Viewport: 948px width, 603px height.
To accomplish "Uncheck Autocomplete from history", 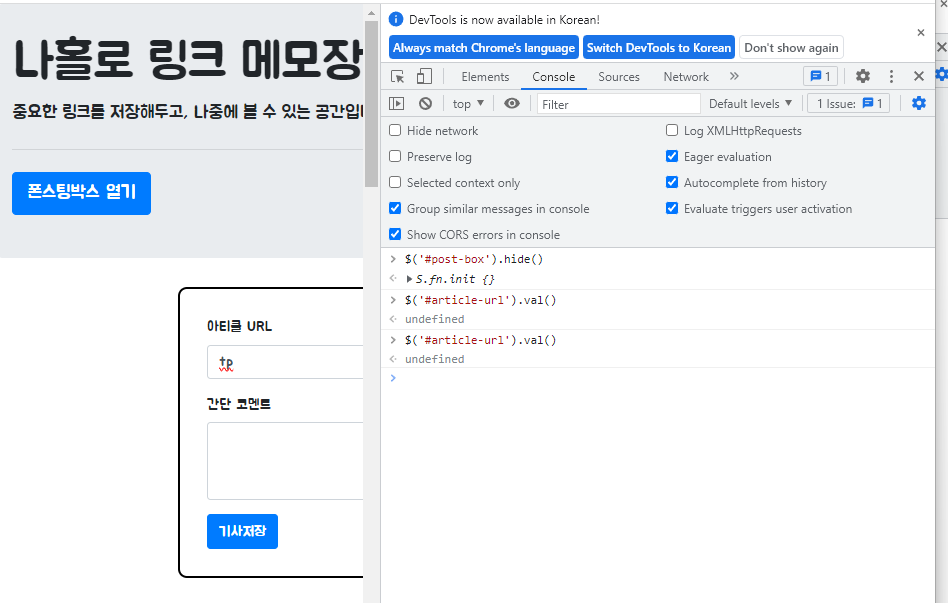I will [672, 182].
